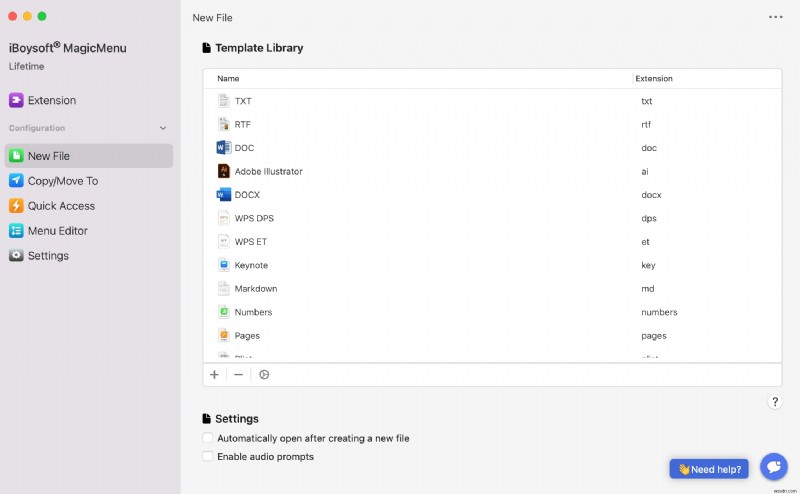Open the question mark help button
This screenshot has height=494, width=800.
click(774, 402)
